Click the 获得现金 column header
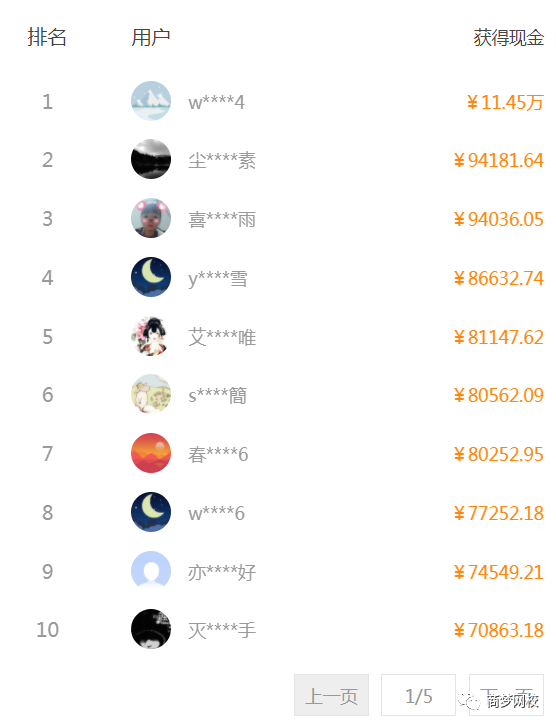The height and width of the screenshot is (726, 556). point(508,38)
